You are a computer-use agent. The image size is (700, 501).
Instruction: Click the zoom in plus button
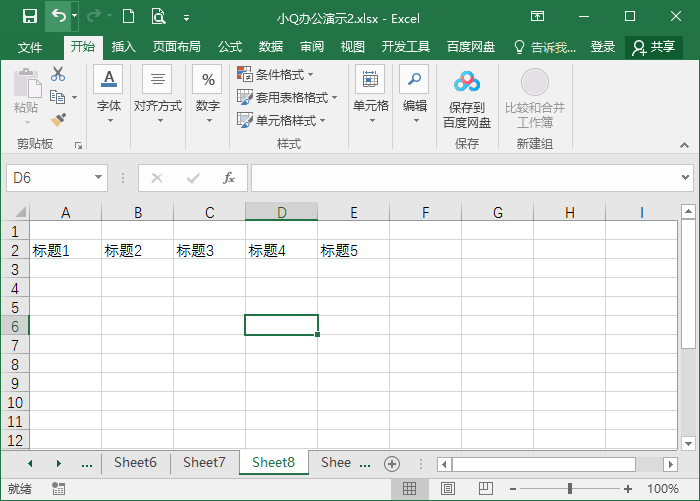point(628,489)
